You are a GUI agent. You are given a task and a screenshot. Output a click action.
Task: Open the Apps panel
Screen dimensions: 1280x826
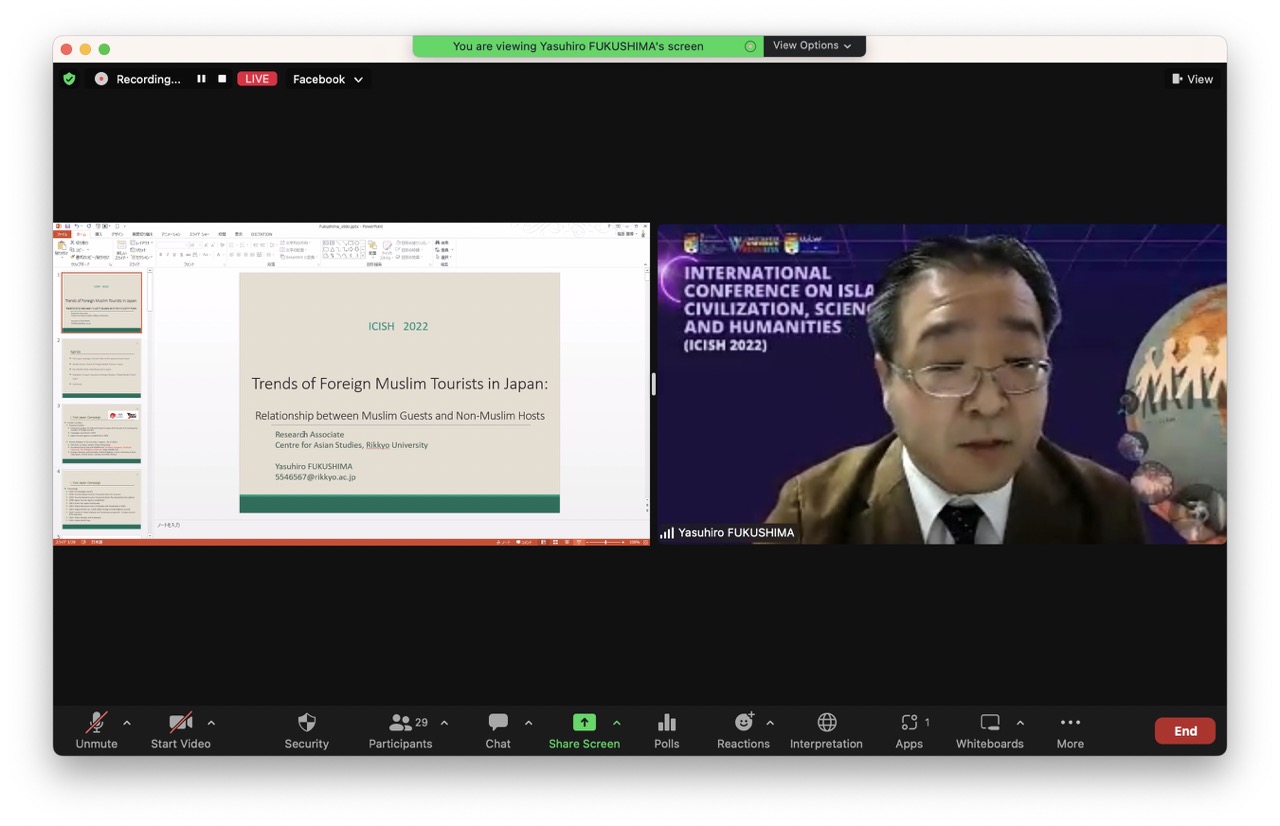pyautogui.click(x=909, y=730)
